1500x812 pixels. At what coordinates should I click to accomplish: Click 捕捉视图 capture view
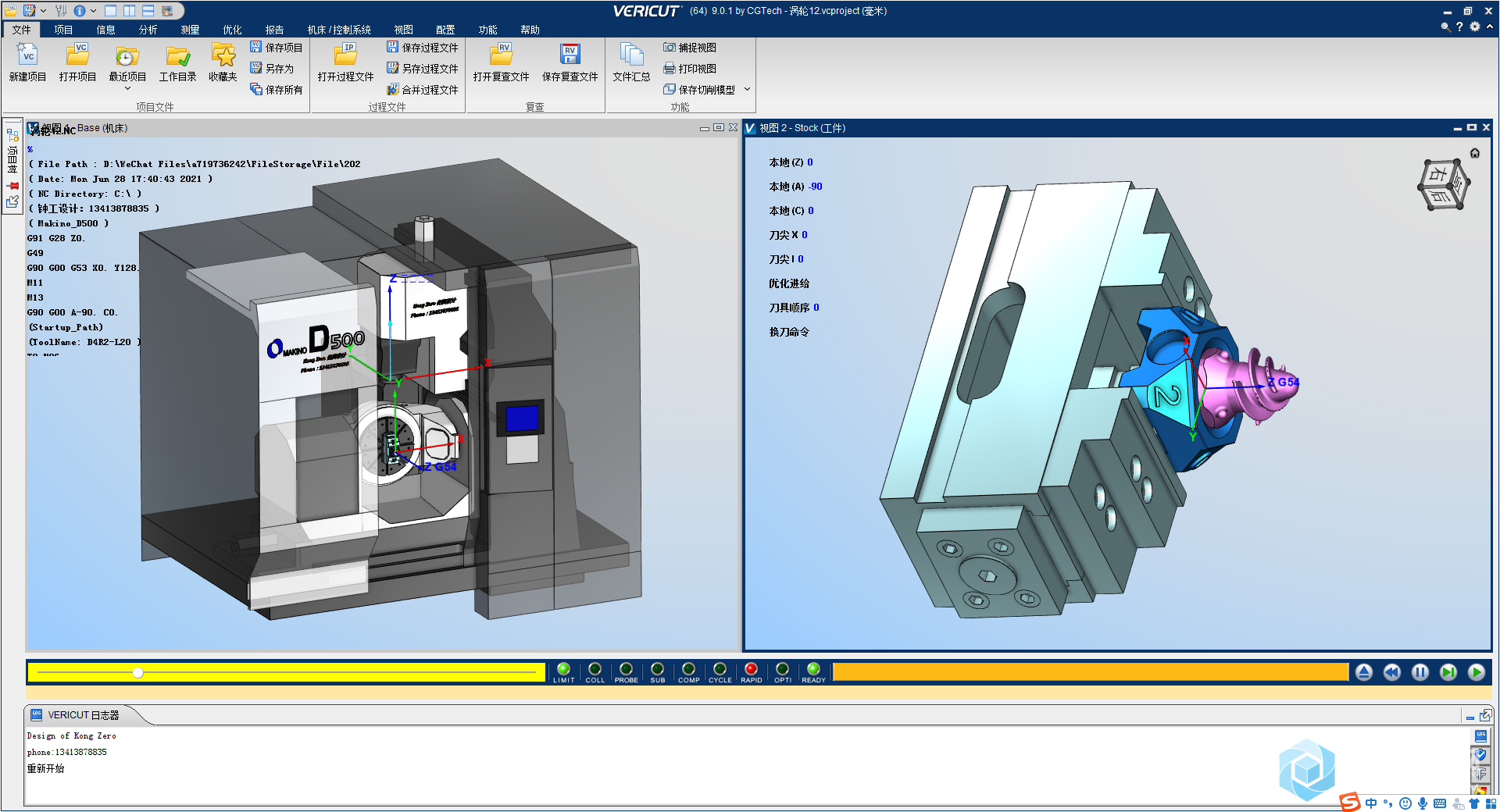pos(690,48)
